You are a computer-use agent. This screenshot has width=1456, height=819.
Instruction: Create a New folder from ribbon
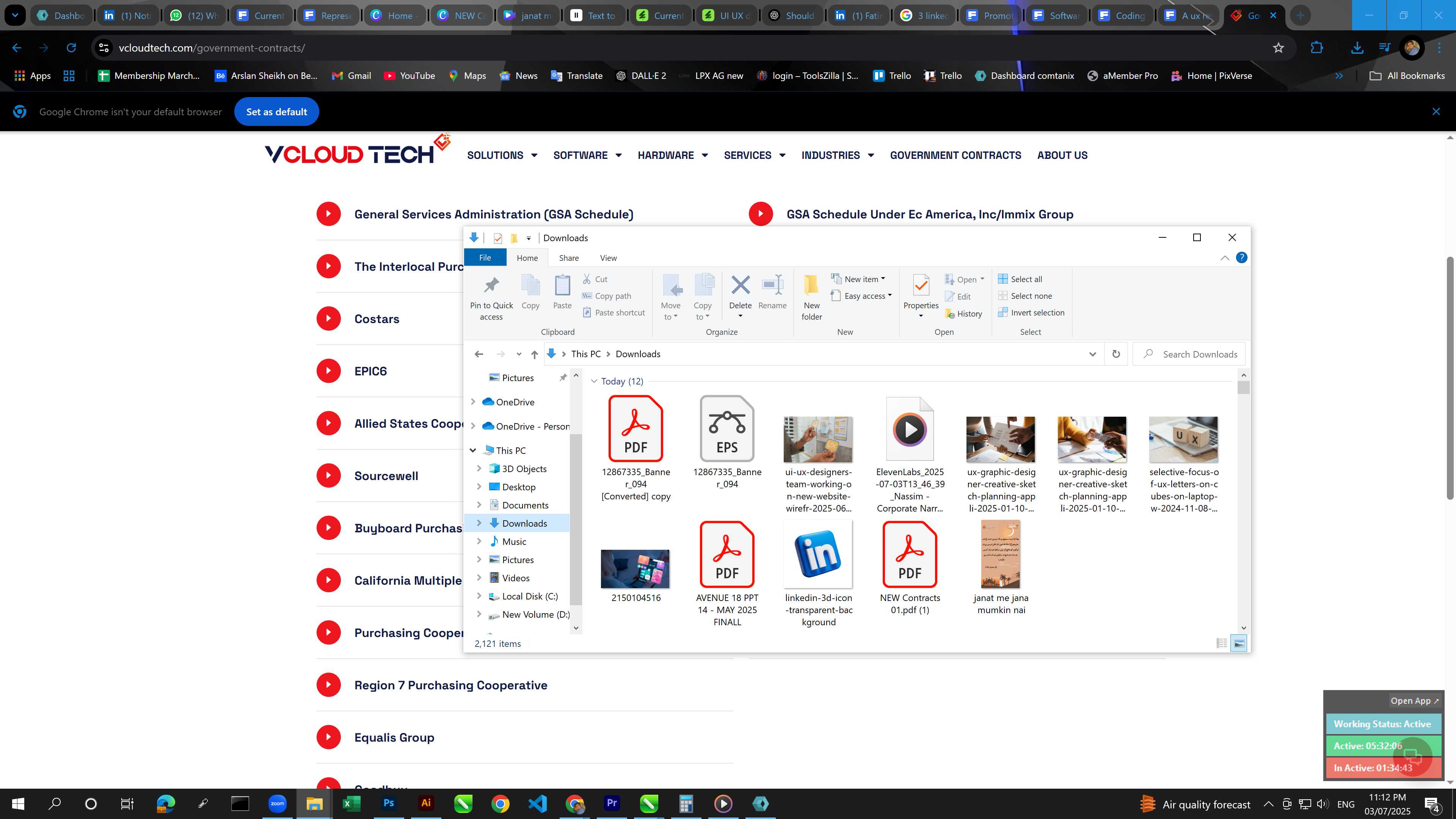tap(812, 298)
